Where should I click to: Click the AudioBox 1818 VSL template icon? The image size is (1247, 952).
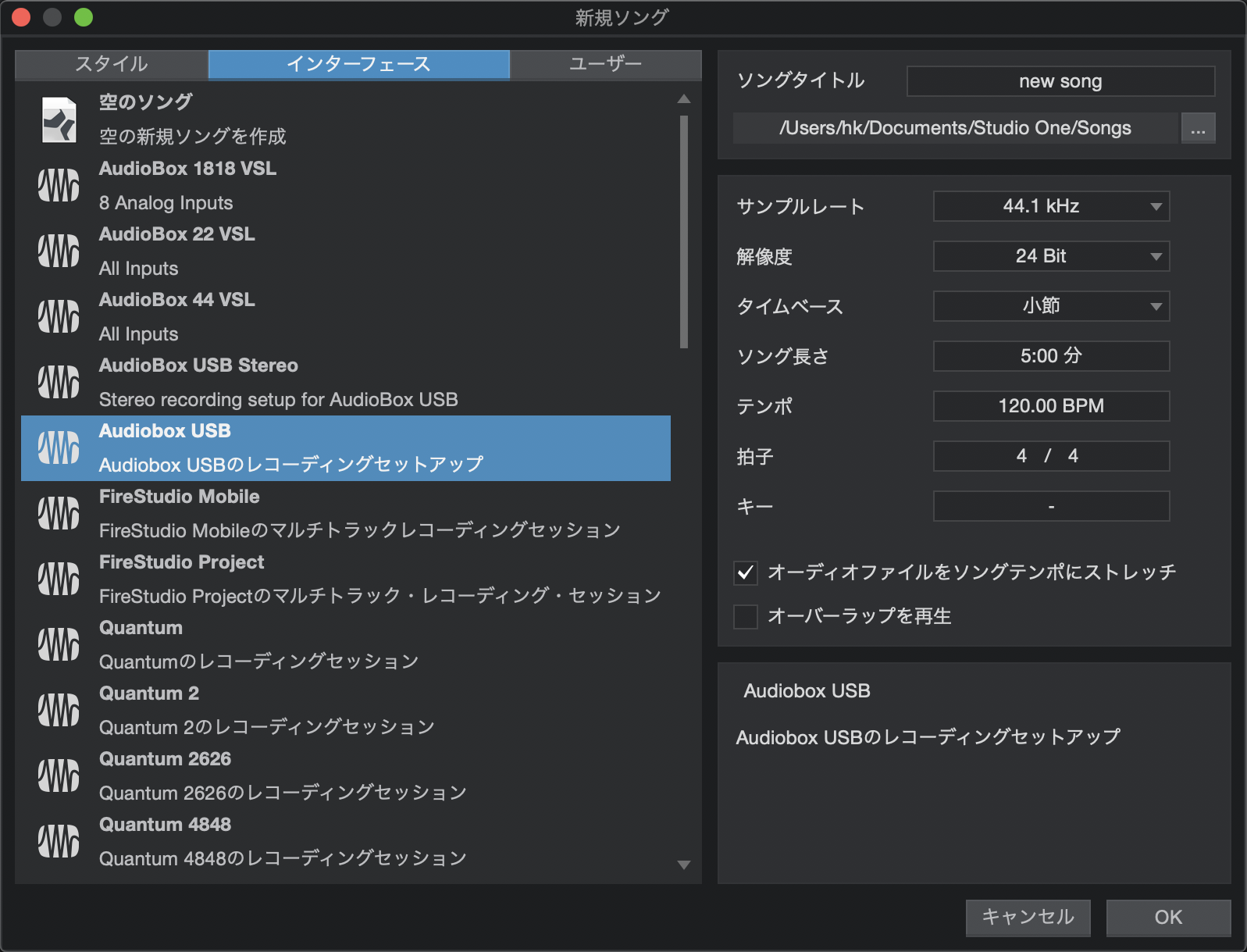coord(59,185)
